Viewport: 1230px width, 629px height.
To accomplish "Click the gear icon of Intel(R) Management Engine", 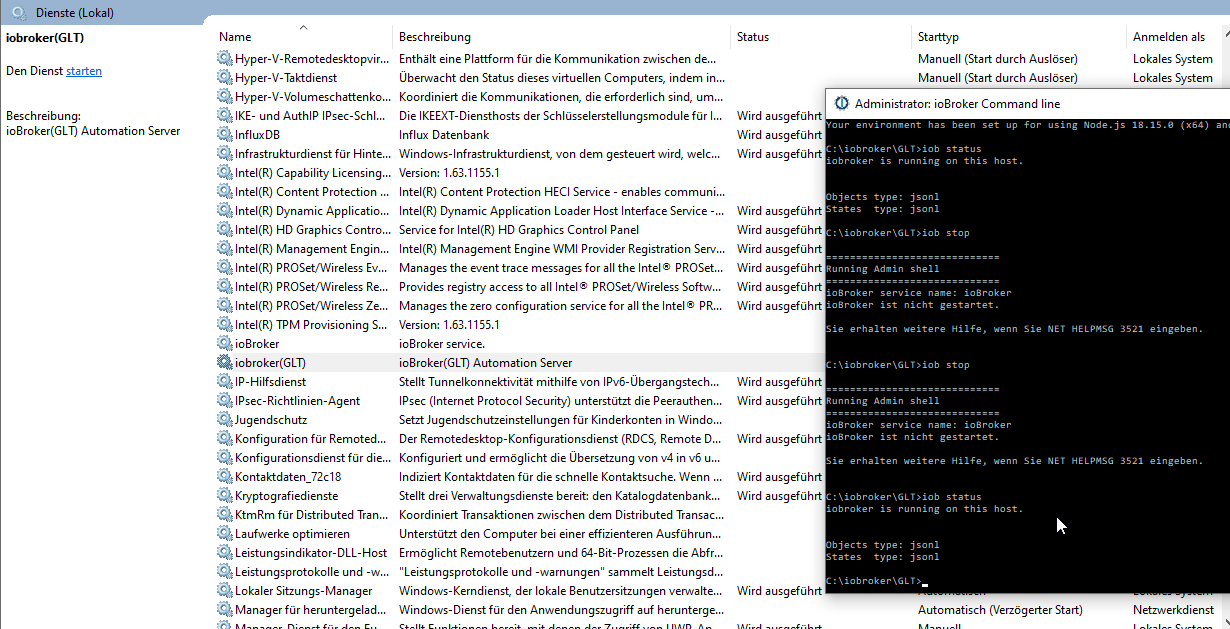I will tap(224, 249).
